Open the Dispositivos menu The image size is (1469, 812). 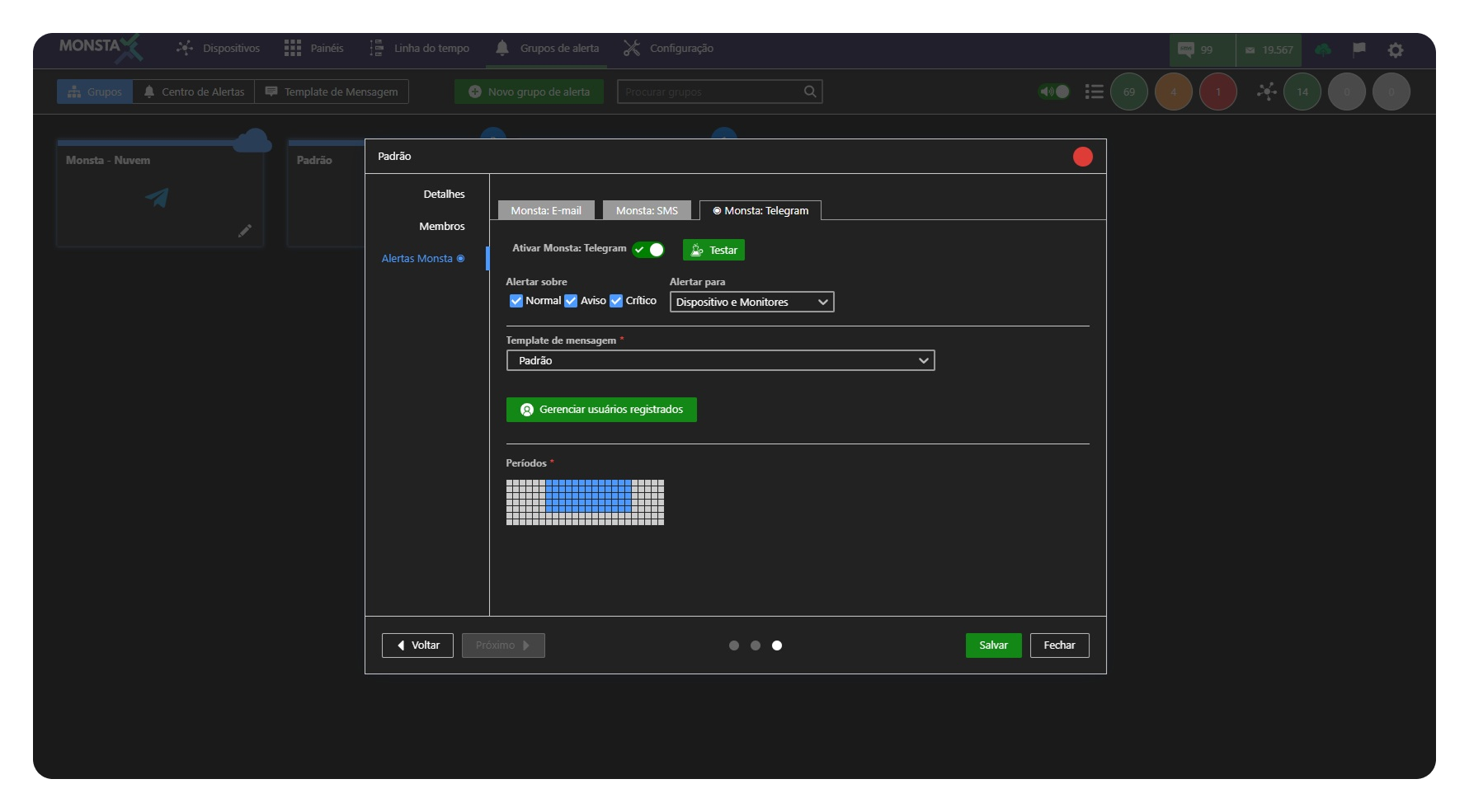coord(219,49)
